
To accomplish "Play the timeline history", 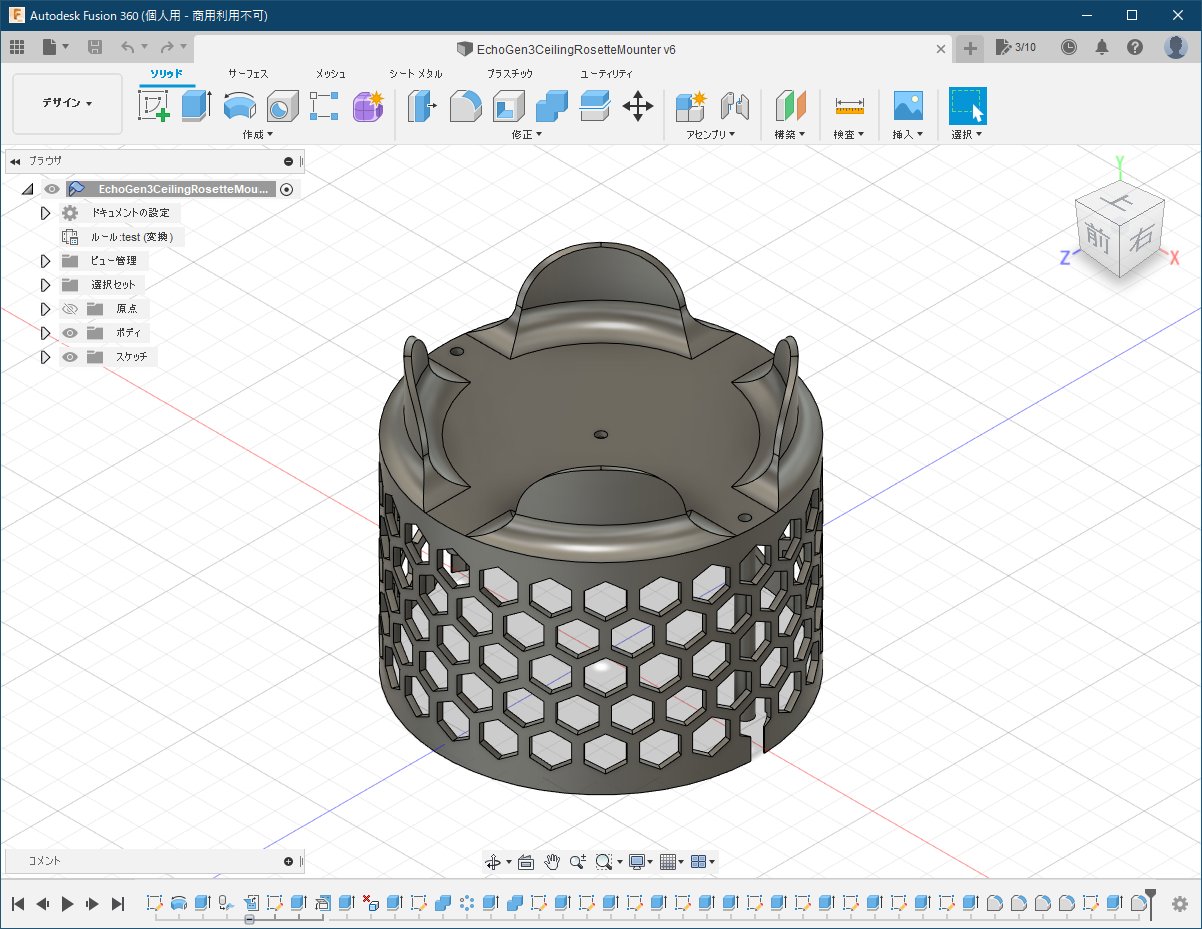I will click(x=68, y=904).
